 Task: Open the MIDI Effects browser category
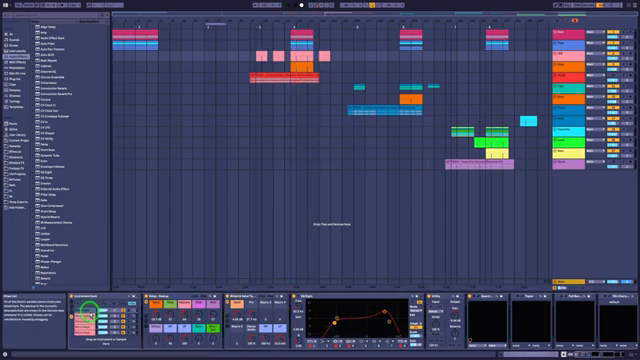click(x=18, y=62)
